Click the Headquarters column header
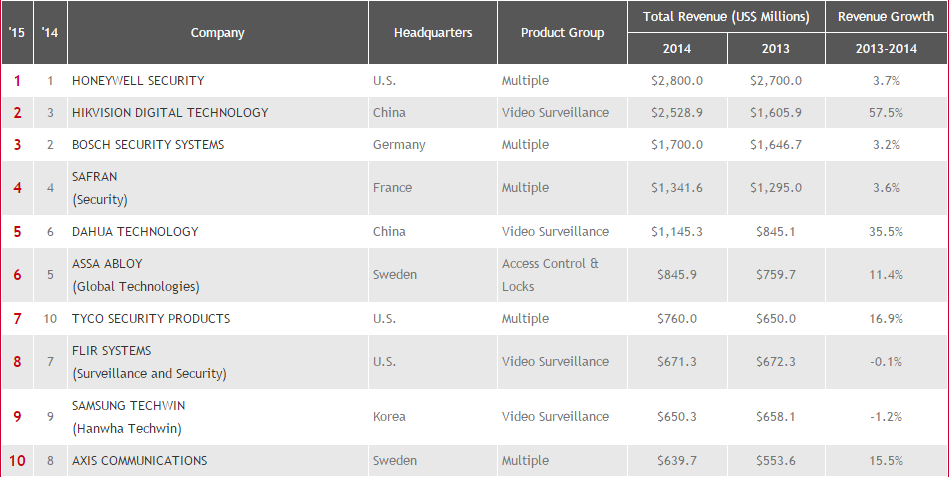The image size is (949, 477). (x=433, y=33)
